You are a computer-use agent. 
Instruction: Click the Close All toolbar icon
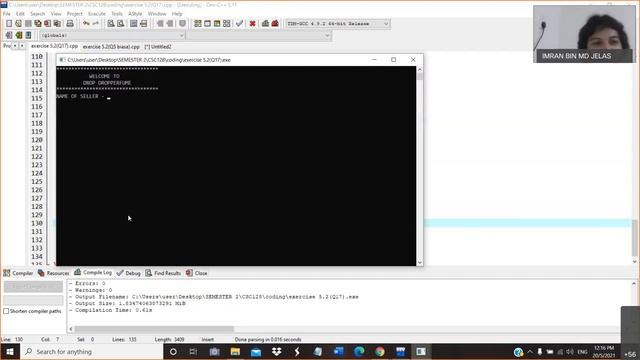[x=58, y=24]
